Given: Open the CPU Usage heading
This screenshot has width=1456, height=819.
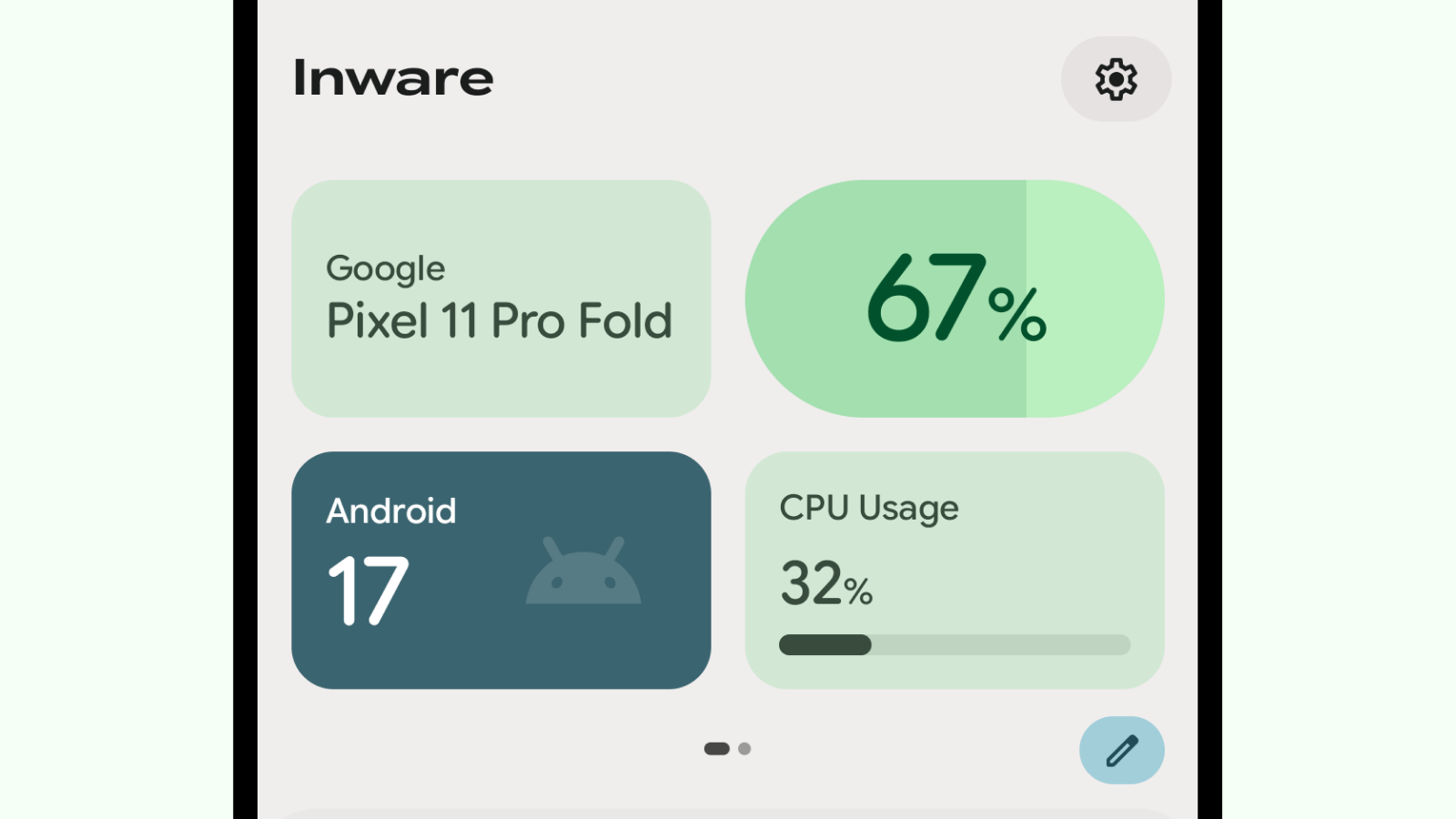Looking at the screenshot, I should [869, 509].
